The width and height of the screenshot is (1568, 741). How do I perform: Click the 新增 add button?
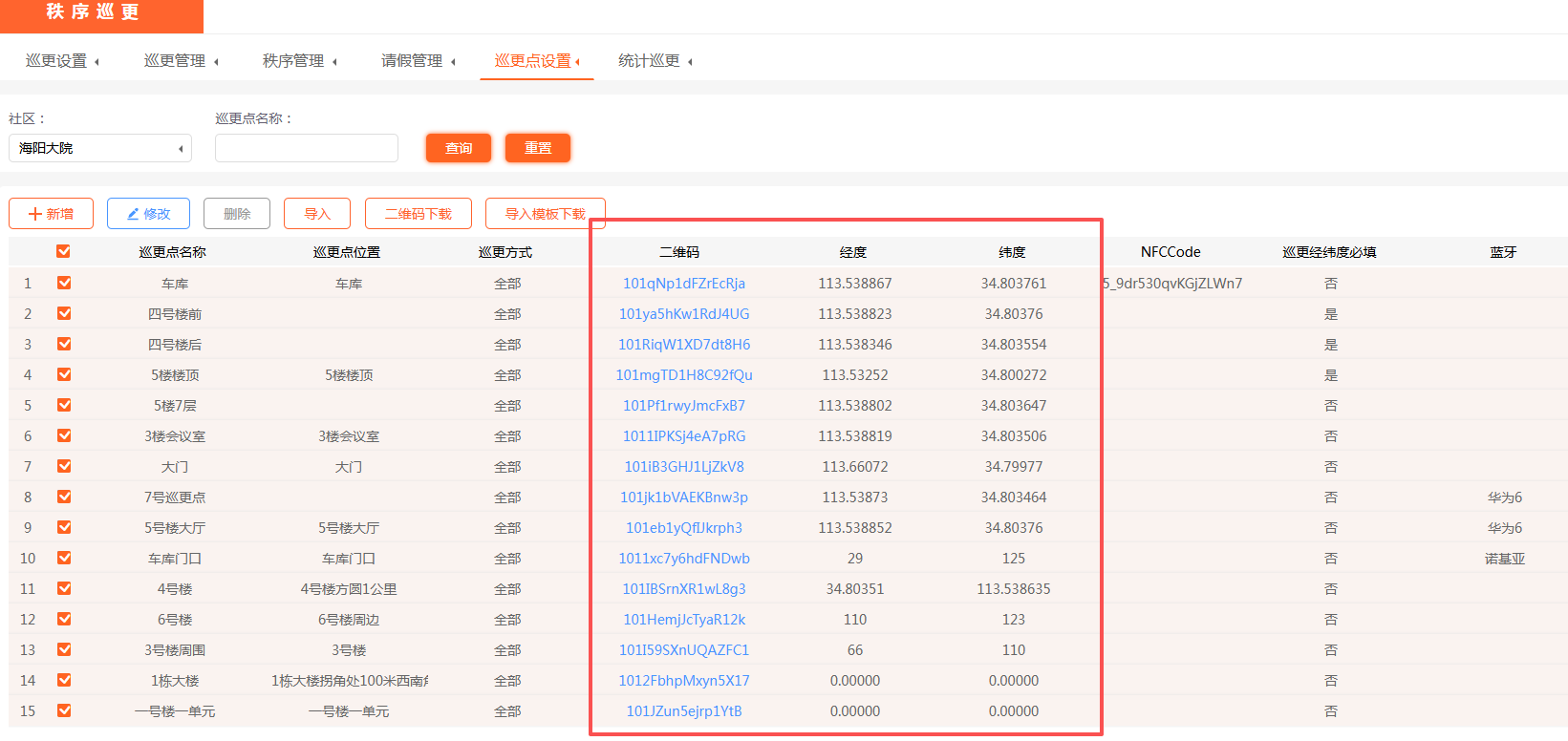click(x=51, y=214)
